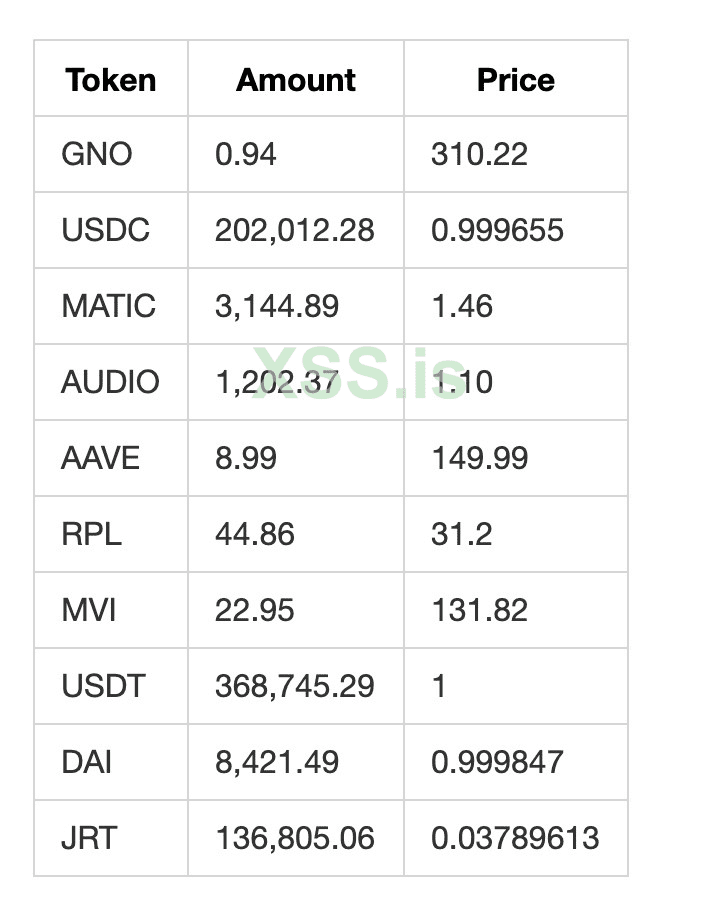Click the AUDIO token name
Viewport: 718px width, 920px height.
[x=110, y=382]
